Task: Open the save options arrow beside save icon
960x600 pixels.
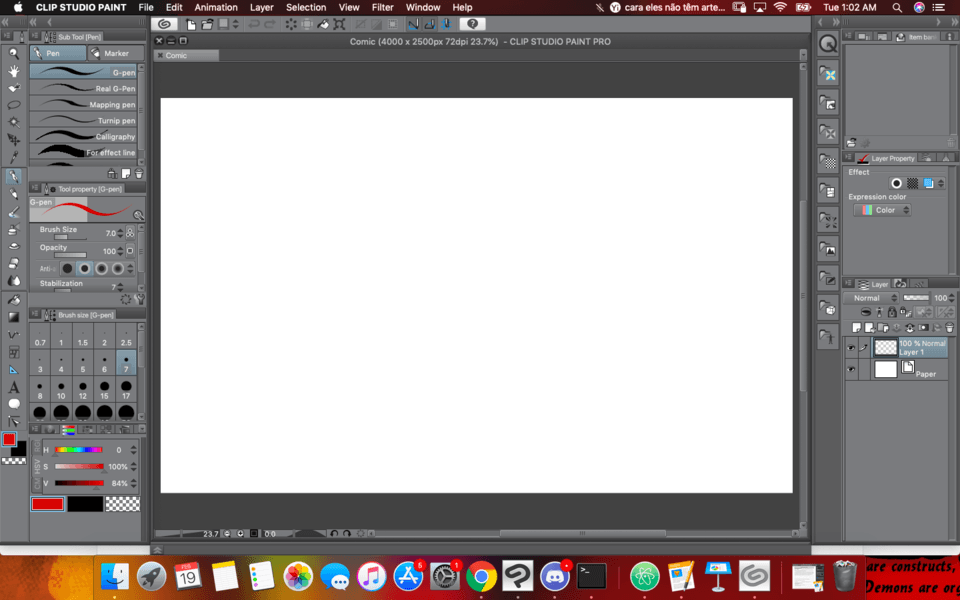Action: pyautogui.click(x=235, y=23)
